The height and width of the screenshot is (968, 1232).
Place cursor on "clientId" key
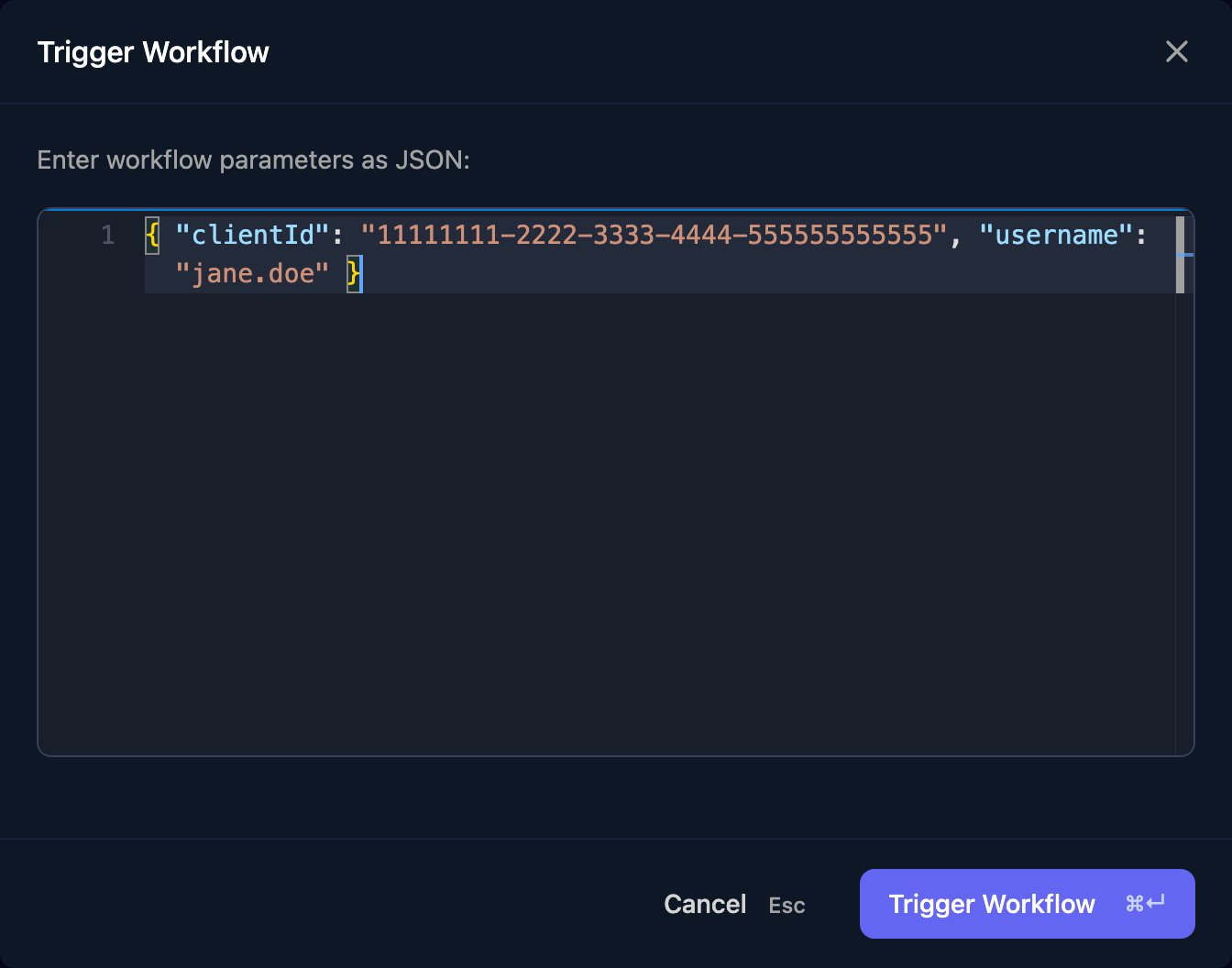click(x=252, y=236)
